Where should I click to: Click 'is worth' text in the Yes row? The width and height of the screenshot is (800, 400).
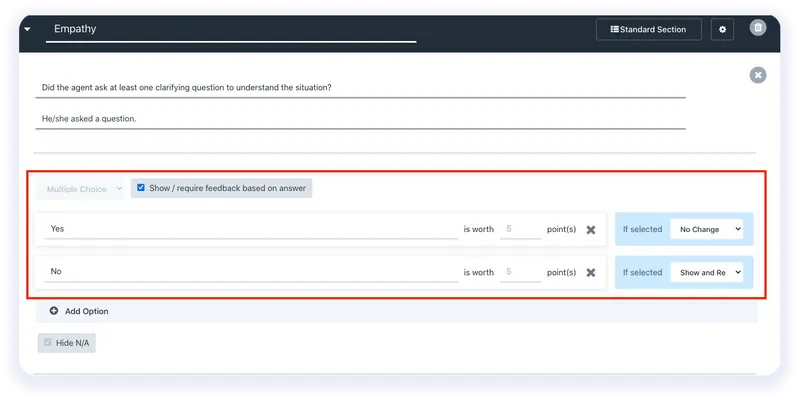coord(479,229)
